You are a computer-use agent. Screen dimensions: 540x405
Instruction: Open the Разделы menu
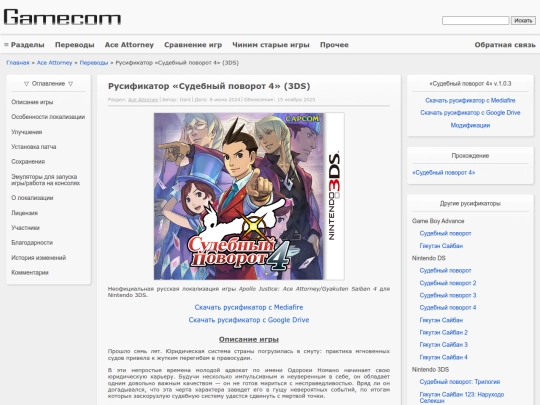point(24,45)
